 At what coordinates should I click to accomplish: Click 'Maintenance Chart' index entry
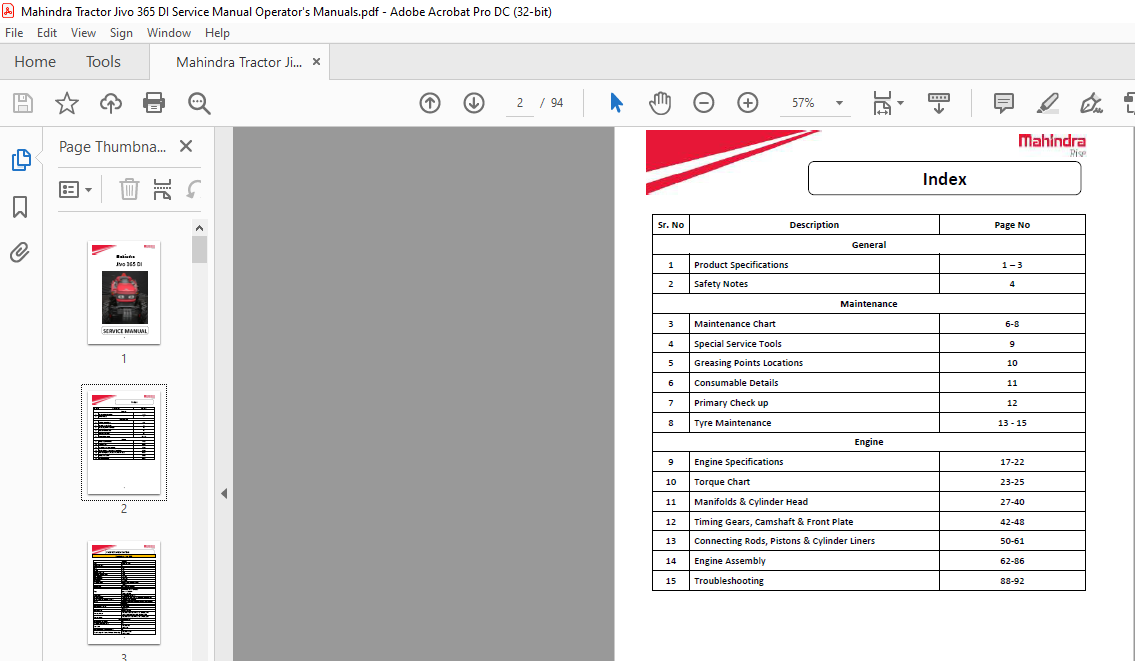click(x=734, y=324)
